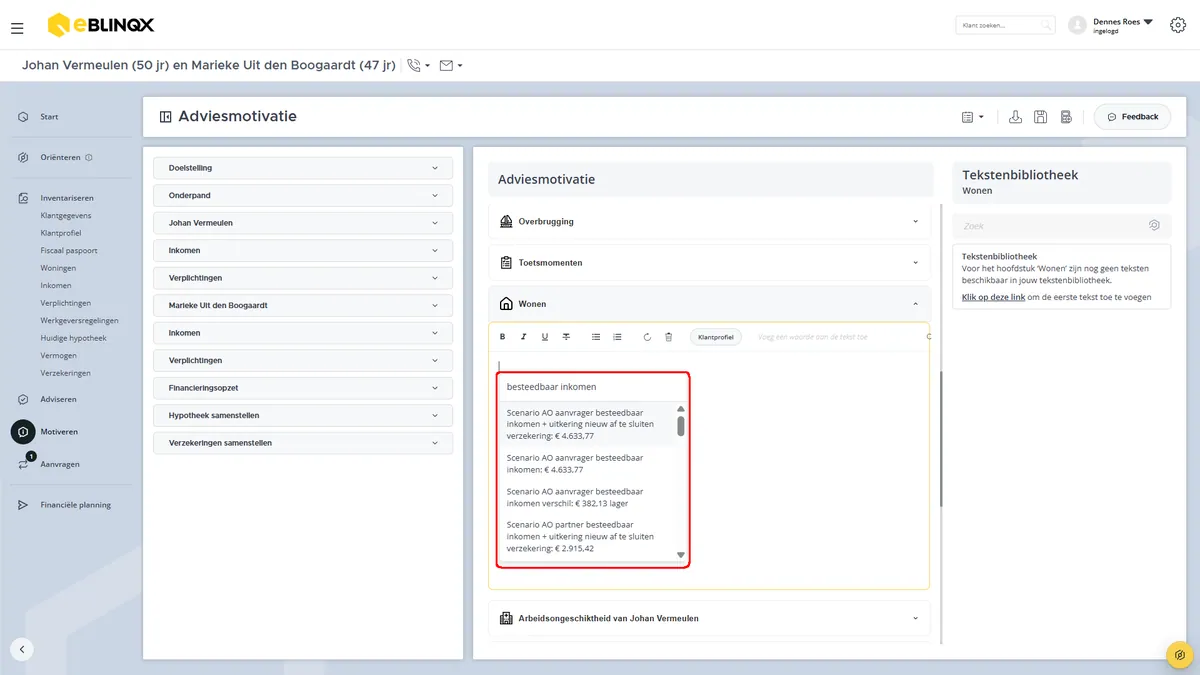Screen dimensions: 1200x675
Task: Open Adviseren in the sidebar
Action: click(x=58, y=399)
